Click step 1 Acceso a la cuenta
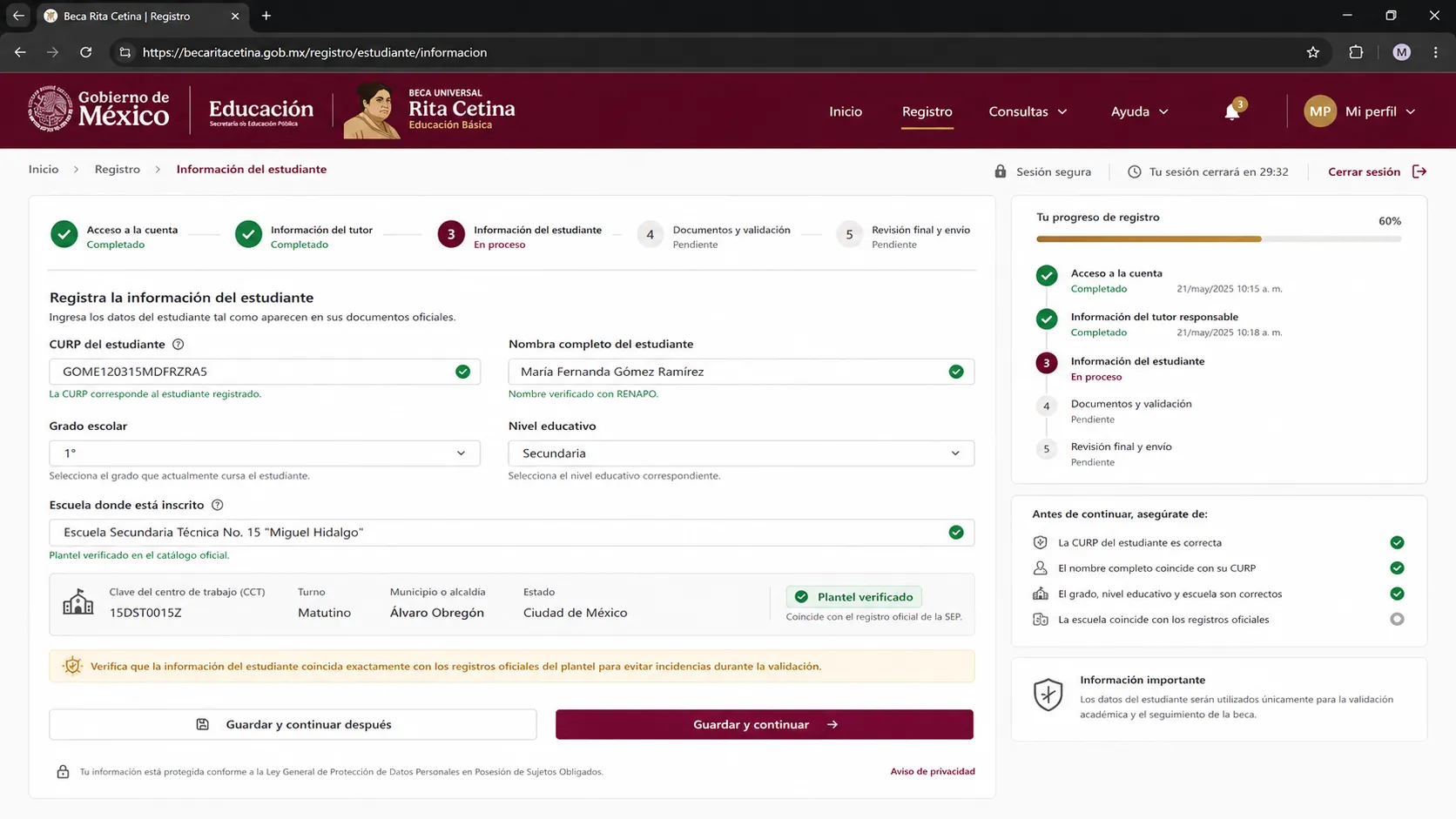The image size is (1456, 819). click(114, 236)
